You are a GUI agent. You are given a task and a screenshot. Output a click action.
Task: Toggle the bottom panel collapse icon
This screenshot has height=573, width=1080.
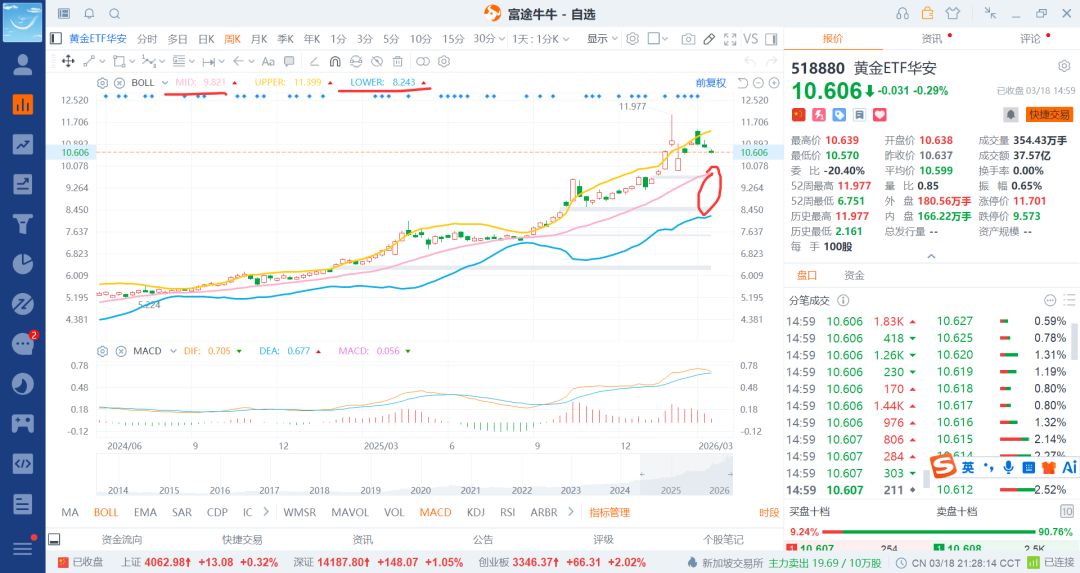pyautogui.click(x=54, y=539)
